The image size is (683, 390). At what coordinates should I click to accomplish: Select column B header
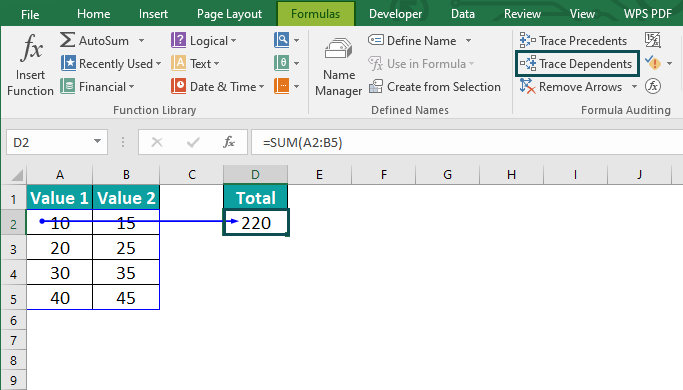(x=126, y=175)
